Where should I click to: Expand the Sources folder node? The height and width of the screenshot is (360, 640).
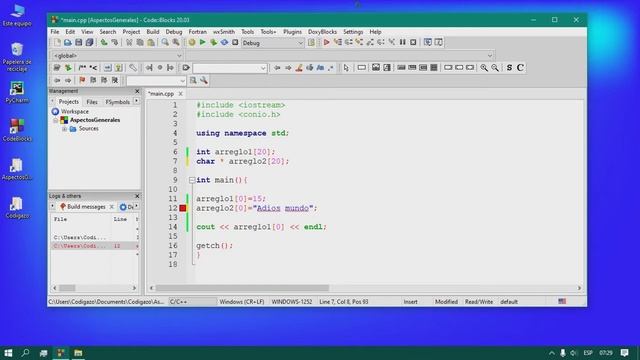click(64, 129)
